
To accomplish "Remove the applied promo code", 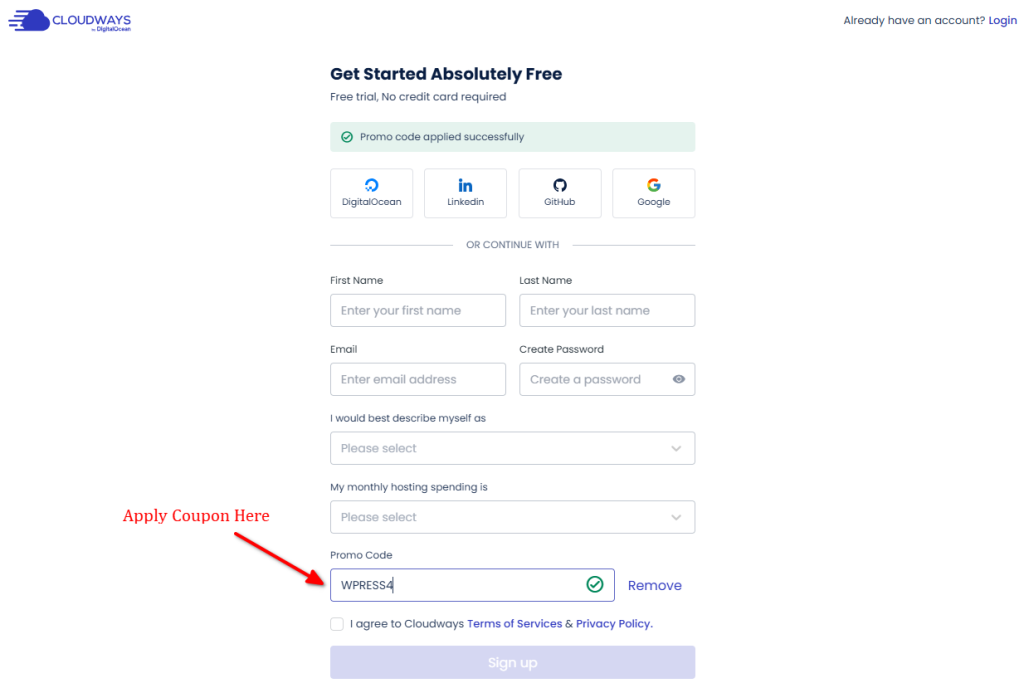I will point(654,586).
